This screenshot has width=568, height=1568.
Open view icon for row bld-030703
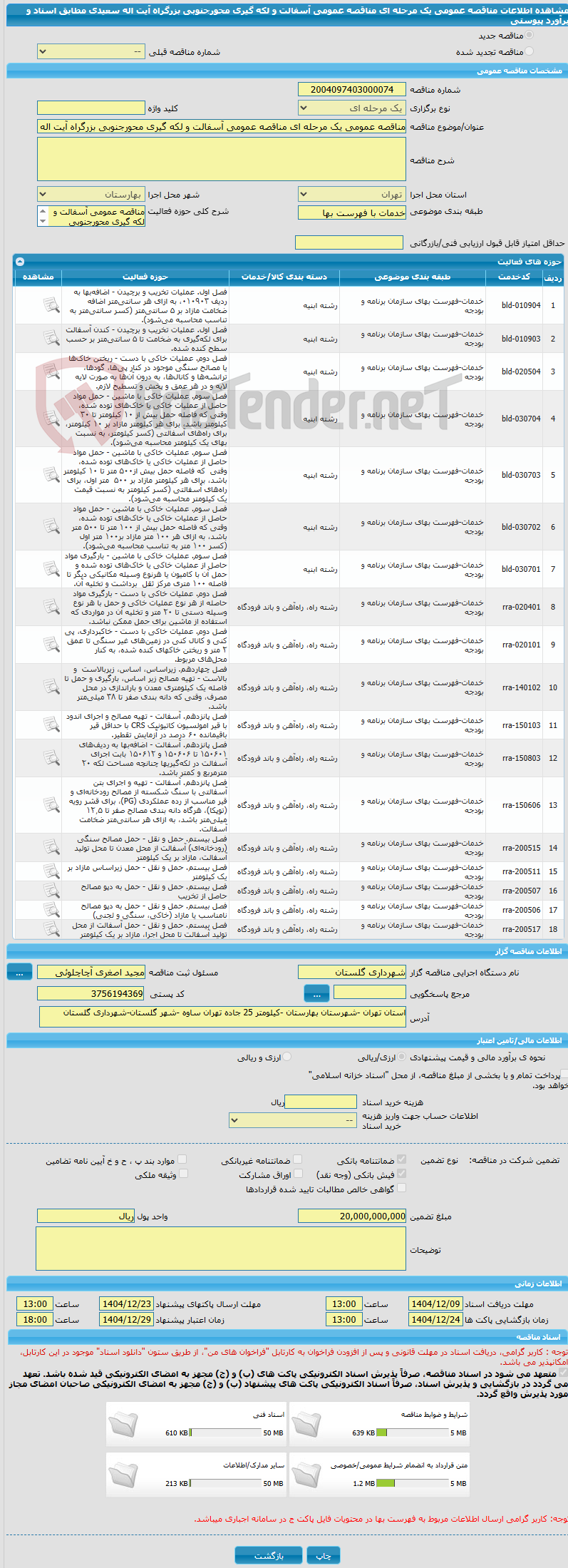(51, 475)
